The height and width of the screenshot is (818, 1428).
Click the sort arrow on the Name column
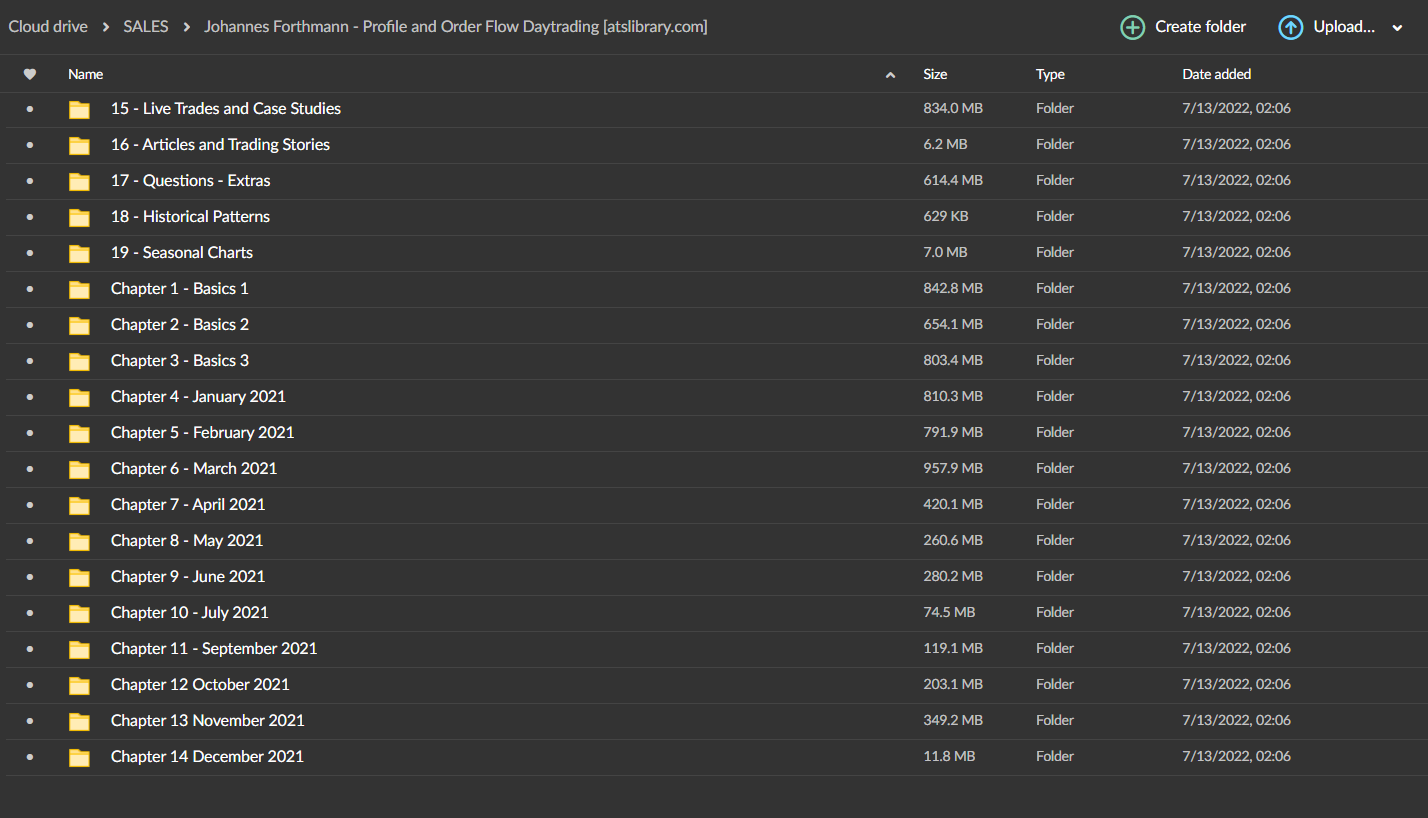click(x=889, y=74)
